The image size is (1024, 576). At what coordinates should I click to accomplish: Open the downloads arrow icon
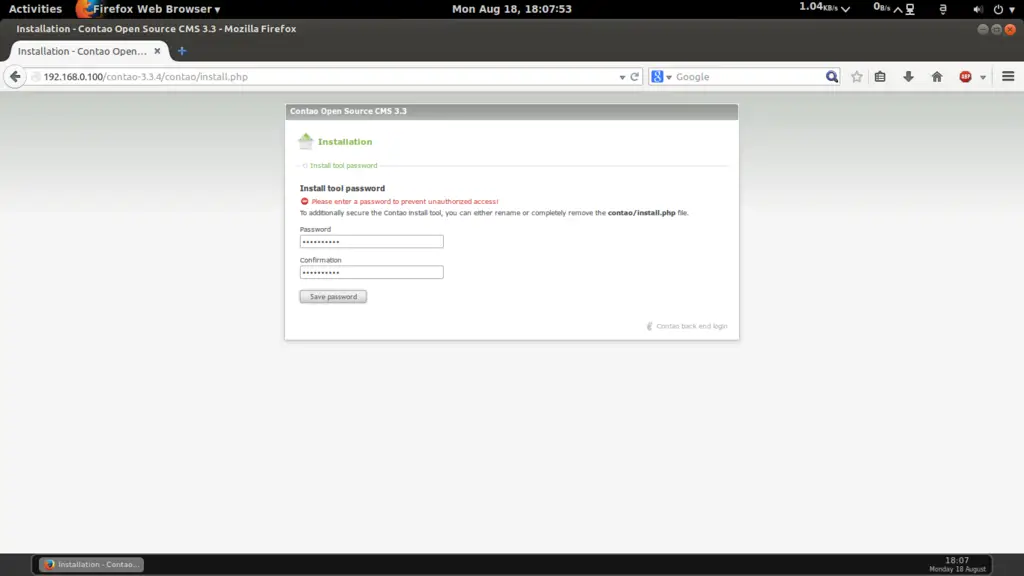click(908, 76)
